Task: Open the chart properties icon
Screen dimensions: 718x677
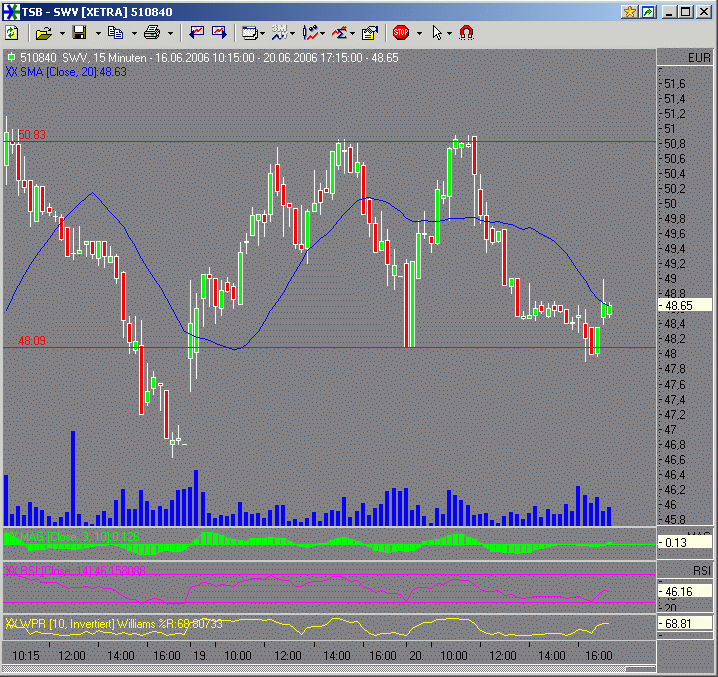Action: 370,33
